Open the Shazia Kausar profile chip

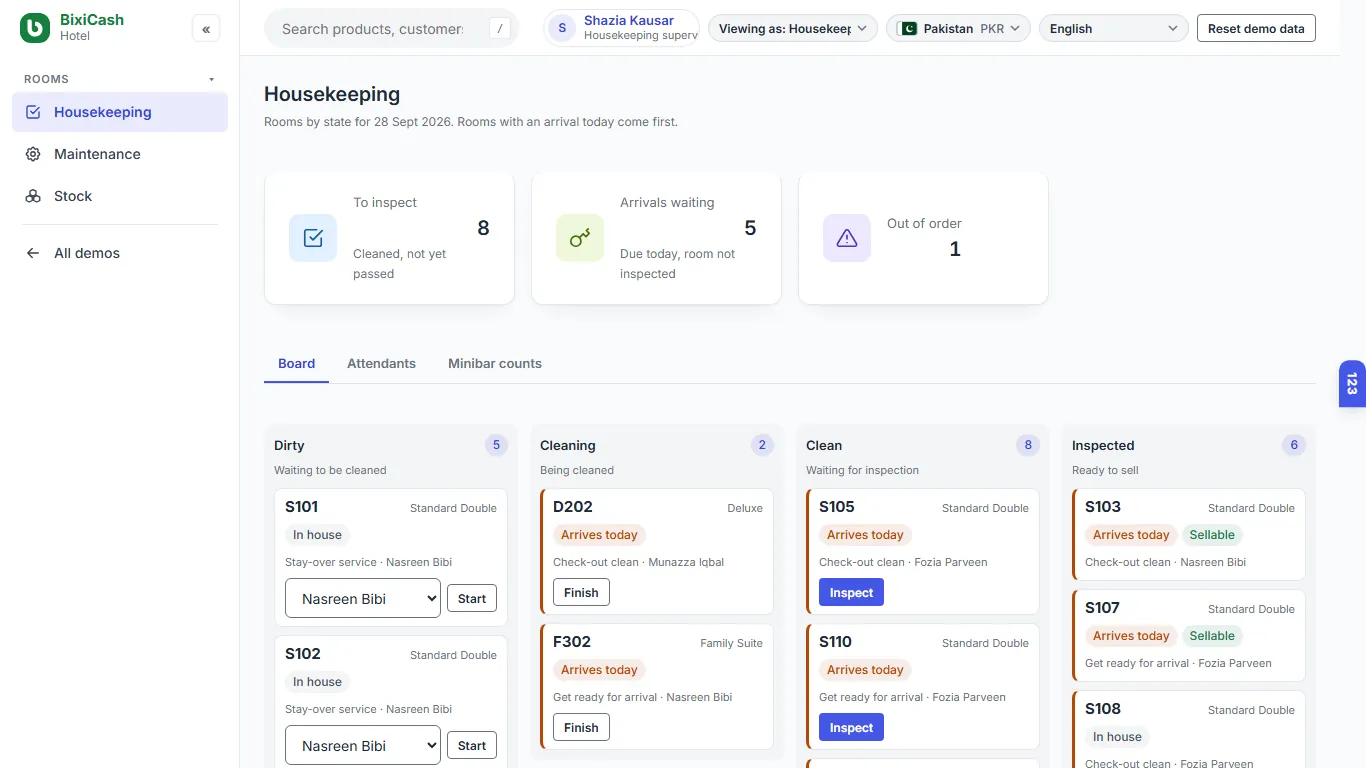tap(621, 28)
